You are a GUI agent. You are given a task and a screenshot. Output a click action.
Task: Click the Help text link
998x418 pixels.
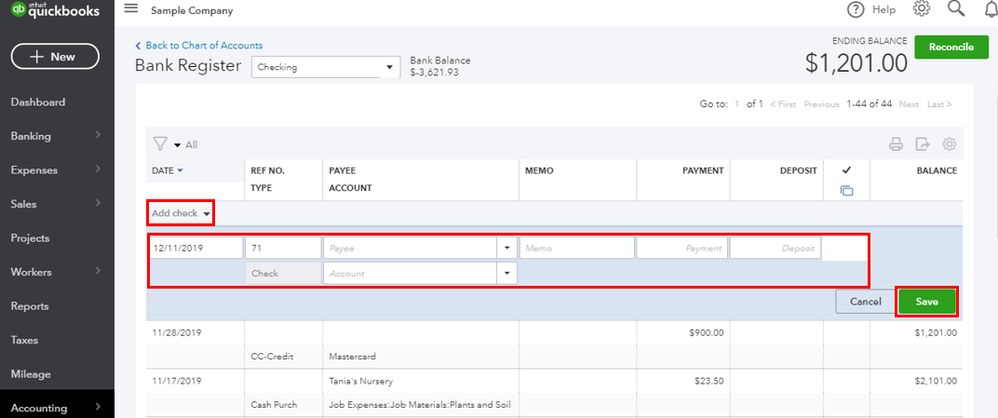point(883,10)
